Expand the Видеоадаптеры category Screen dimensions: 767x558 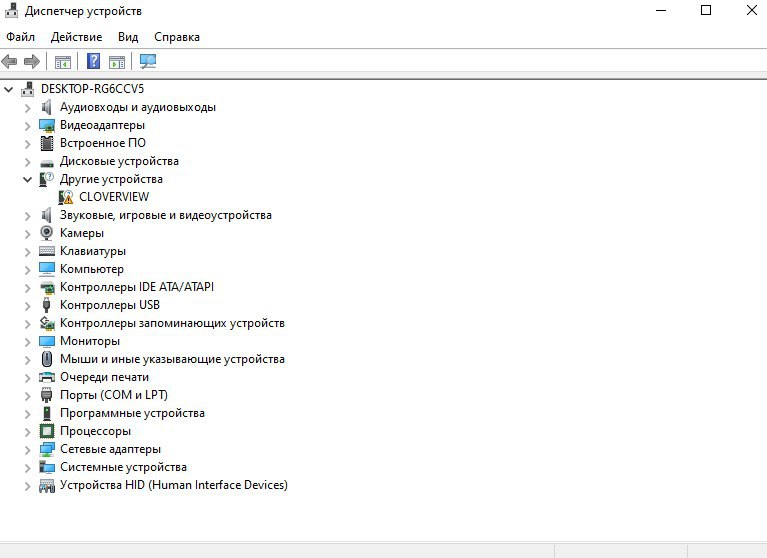coord(28,126)
